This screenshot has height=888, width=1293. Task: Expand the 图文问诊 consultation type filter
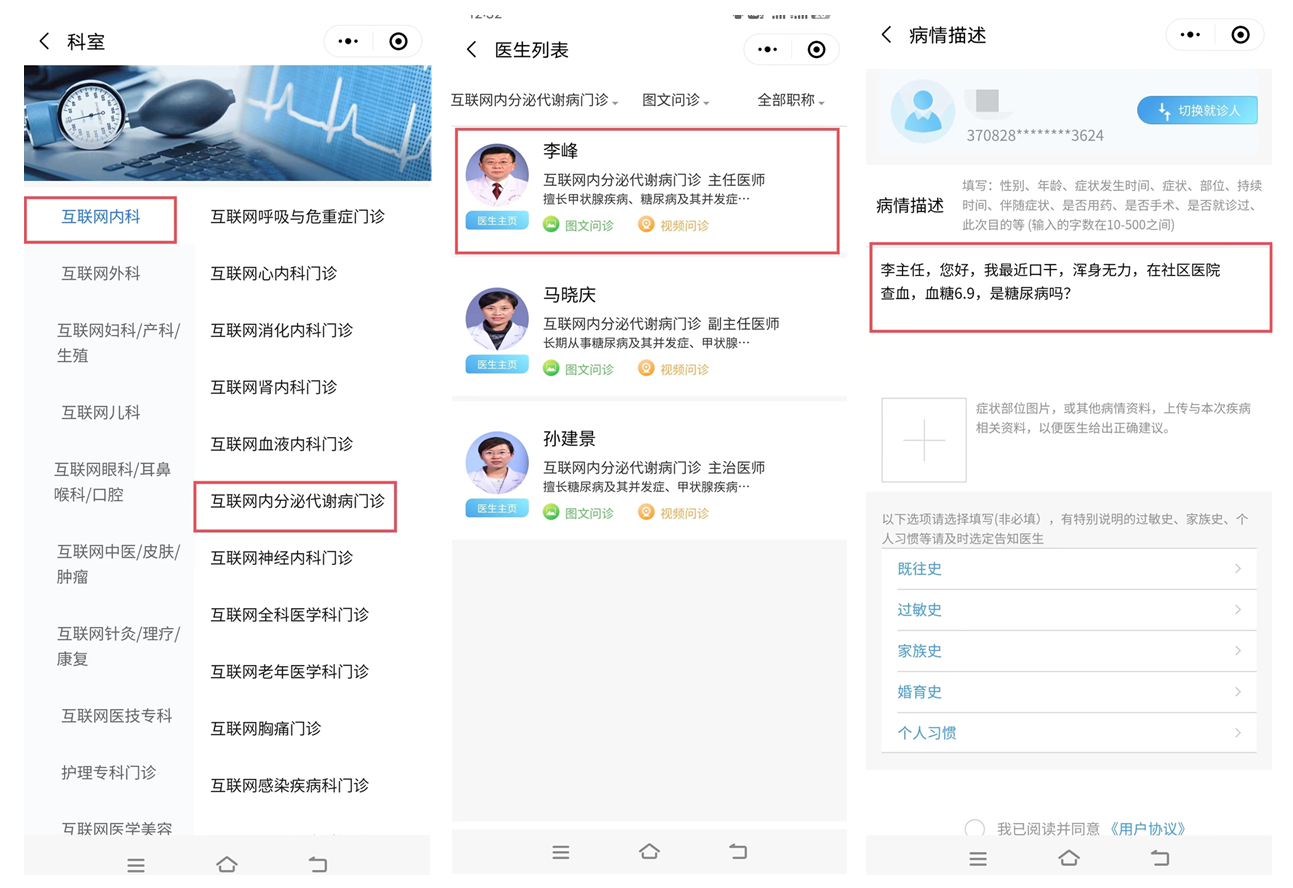[675, 101]
